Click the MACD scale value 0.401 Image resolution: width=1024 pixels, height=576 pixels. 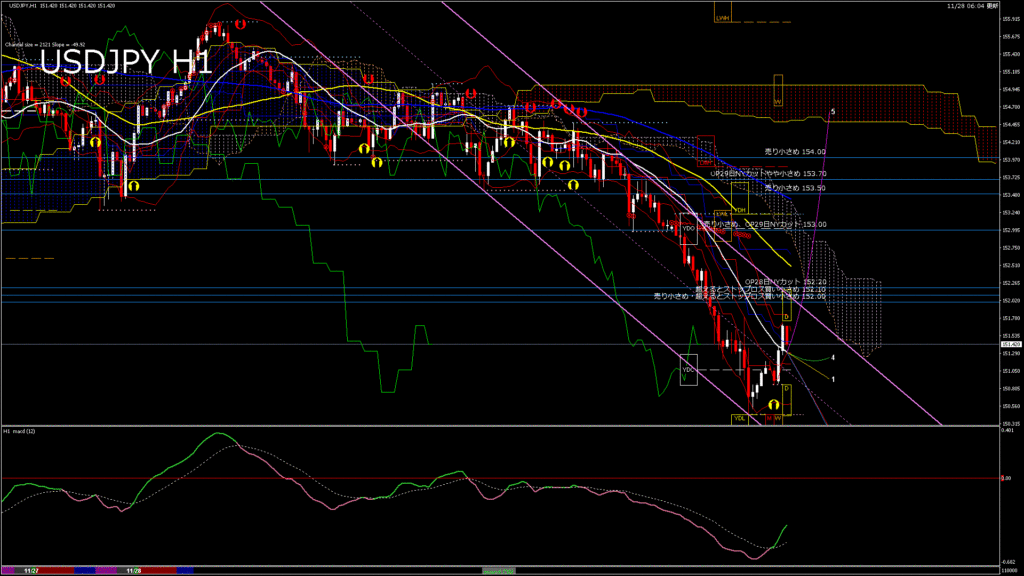(x=1008, y=430)
